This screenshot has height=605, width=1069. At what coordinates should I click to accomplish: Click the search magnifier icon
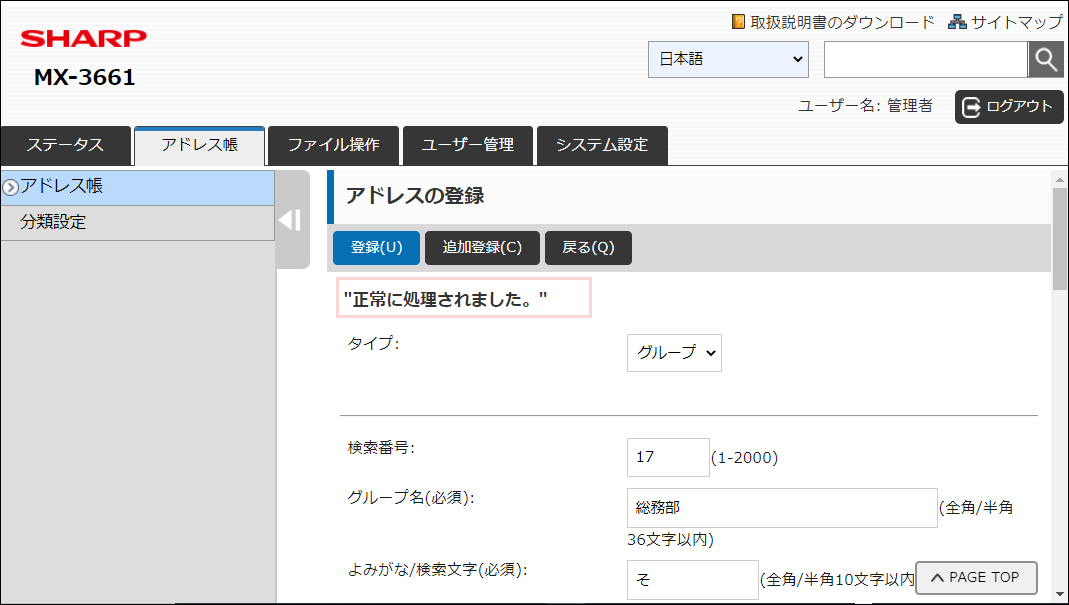tap(1045, 59)
